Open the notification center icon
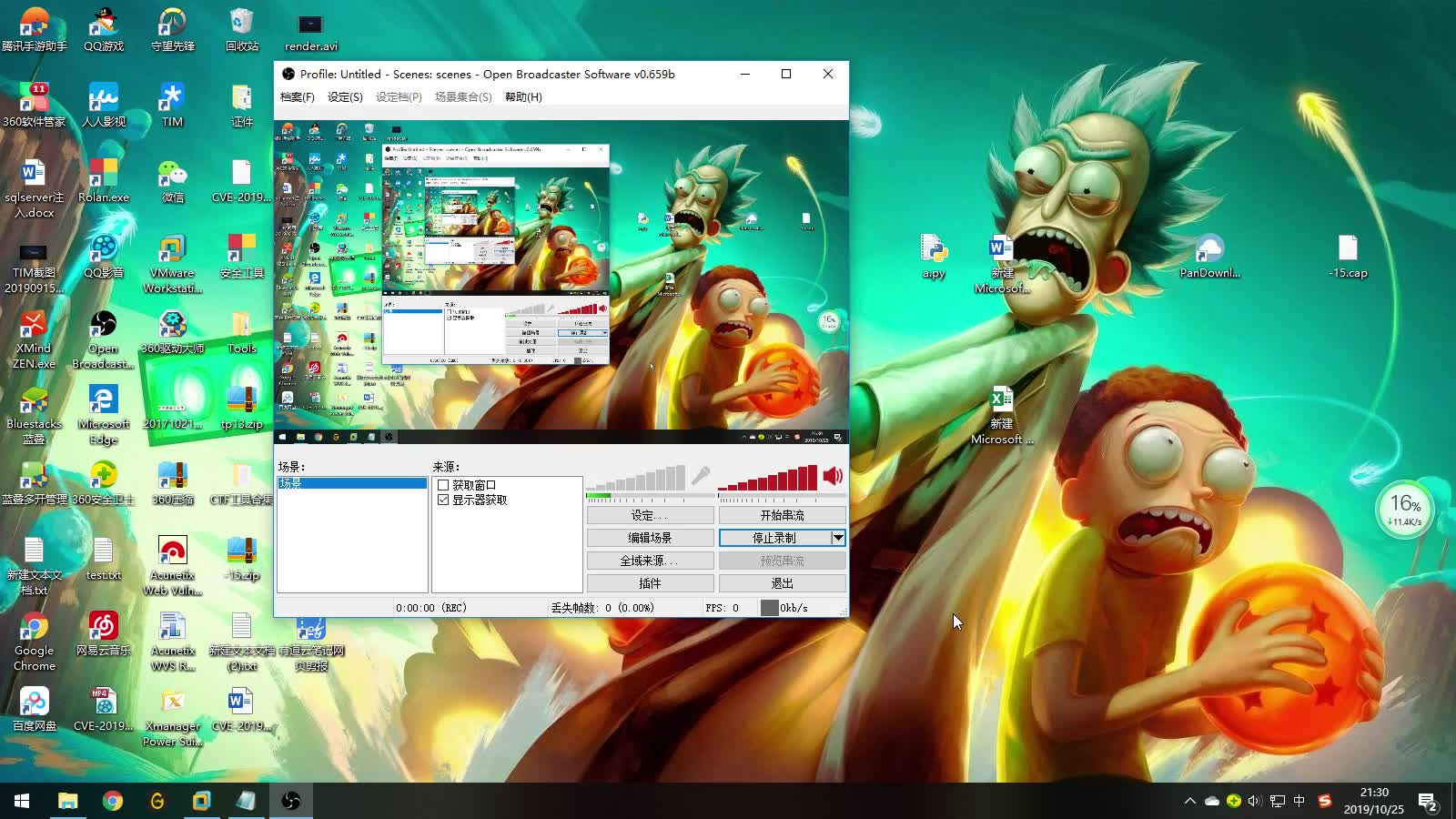The width and height of the screenshot is (1456, 819). 1428,802
